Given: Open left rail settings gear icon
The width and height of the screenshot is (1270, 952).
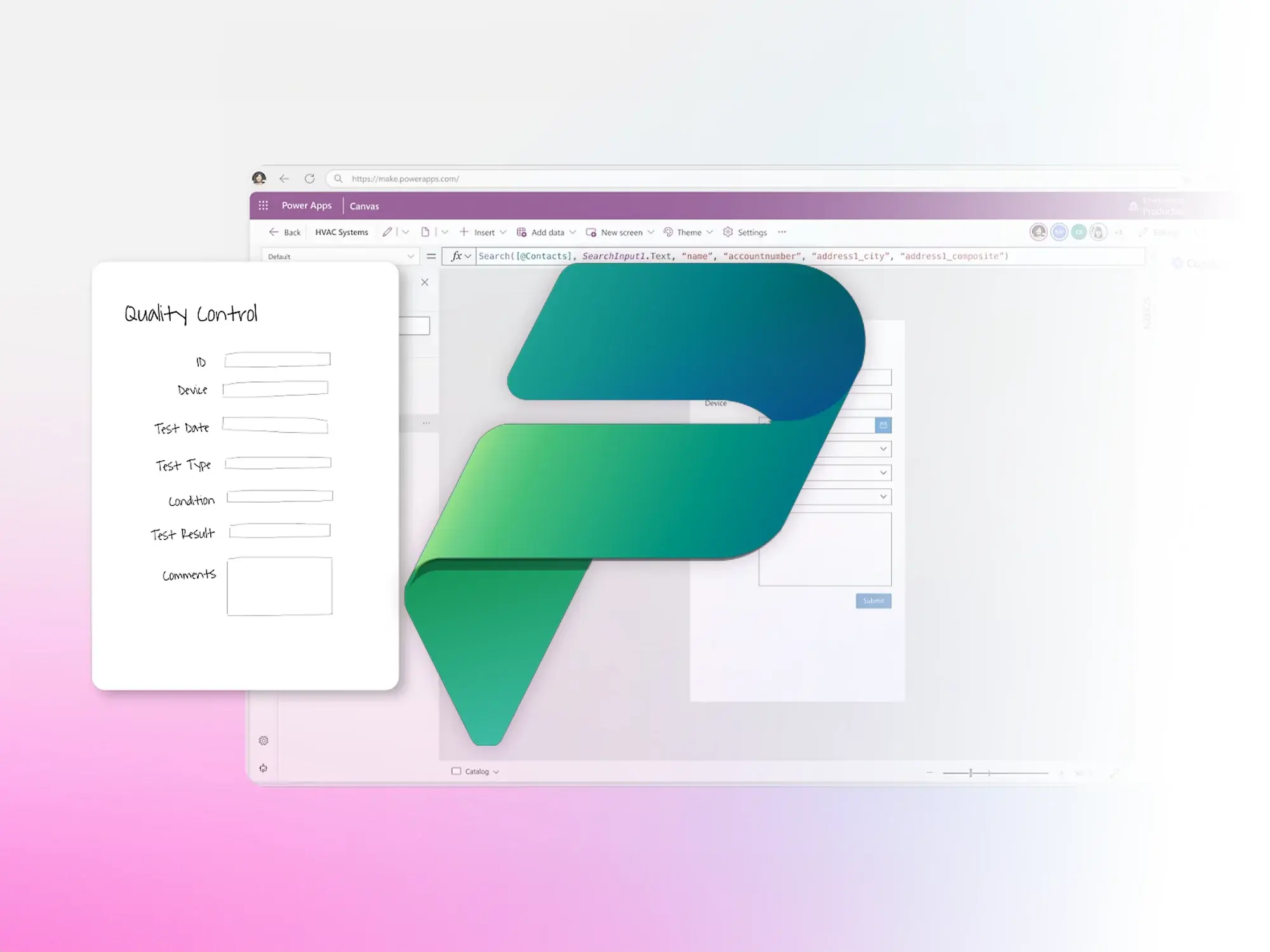Looking at the screenshot, I should [x=264, y=741].
